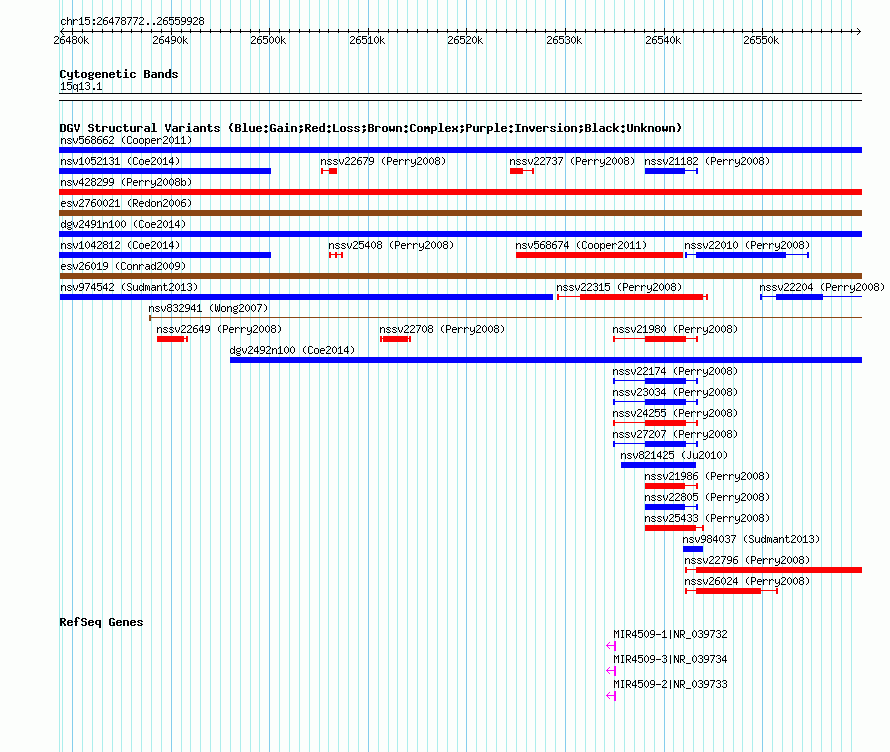
Task: Open the MIR4509-2|NR_039733 gene label
Action: pos(670,684)
